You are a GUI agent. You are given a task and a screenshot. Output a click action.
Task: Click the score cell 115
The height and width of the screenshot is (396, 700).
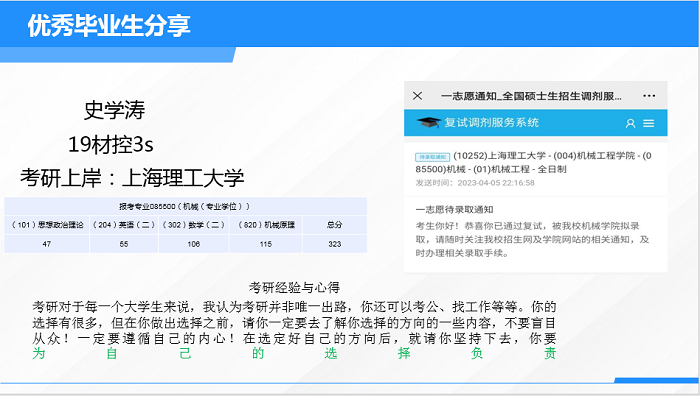tap(266, 244)
